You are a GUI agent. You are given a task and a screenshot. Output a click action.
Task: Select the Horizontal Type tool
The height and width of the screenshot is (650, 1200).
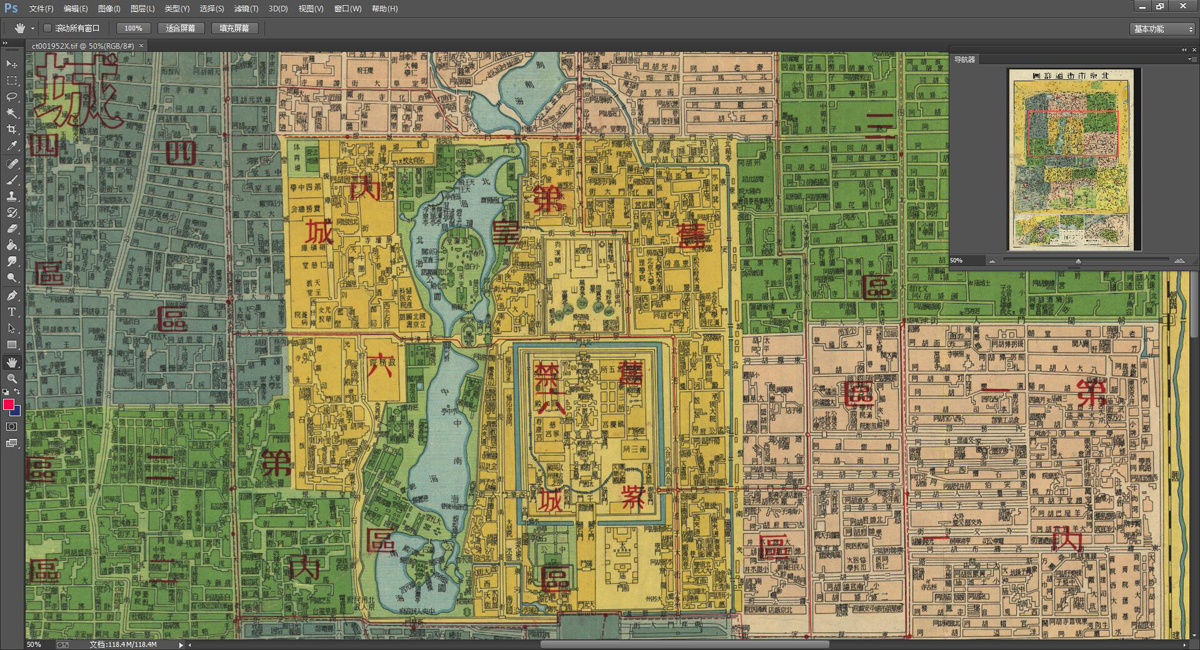12,312
